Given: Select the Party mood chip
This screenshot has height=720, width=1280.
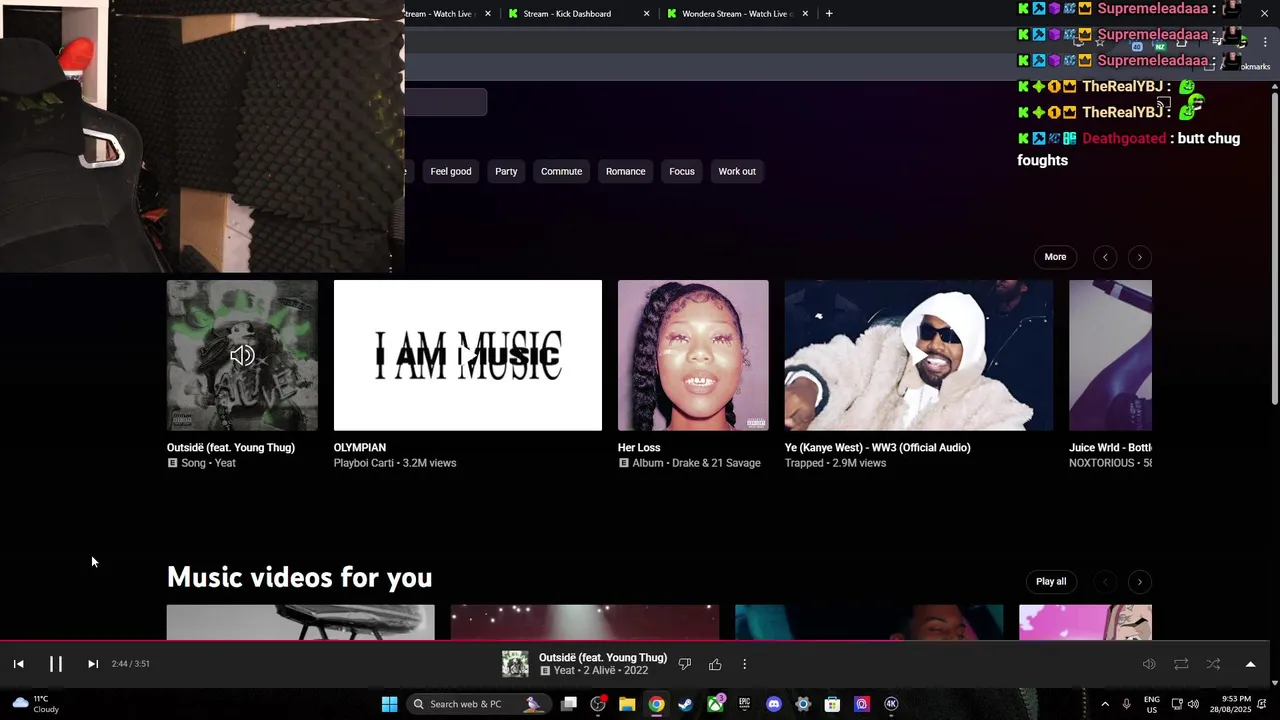Looking at the screenshot, I should point(506,171).
